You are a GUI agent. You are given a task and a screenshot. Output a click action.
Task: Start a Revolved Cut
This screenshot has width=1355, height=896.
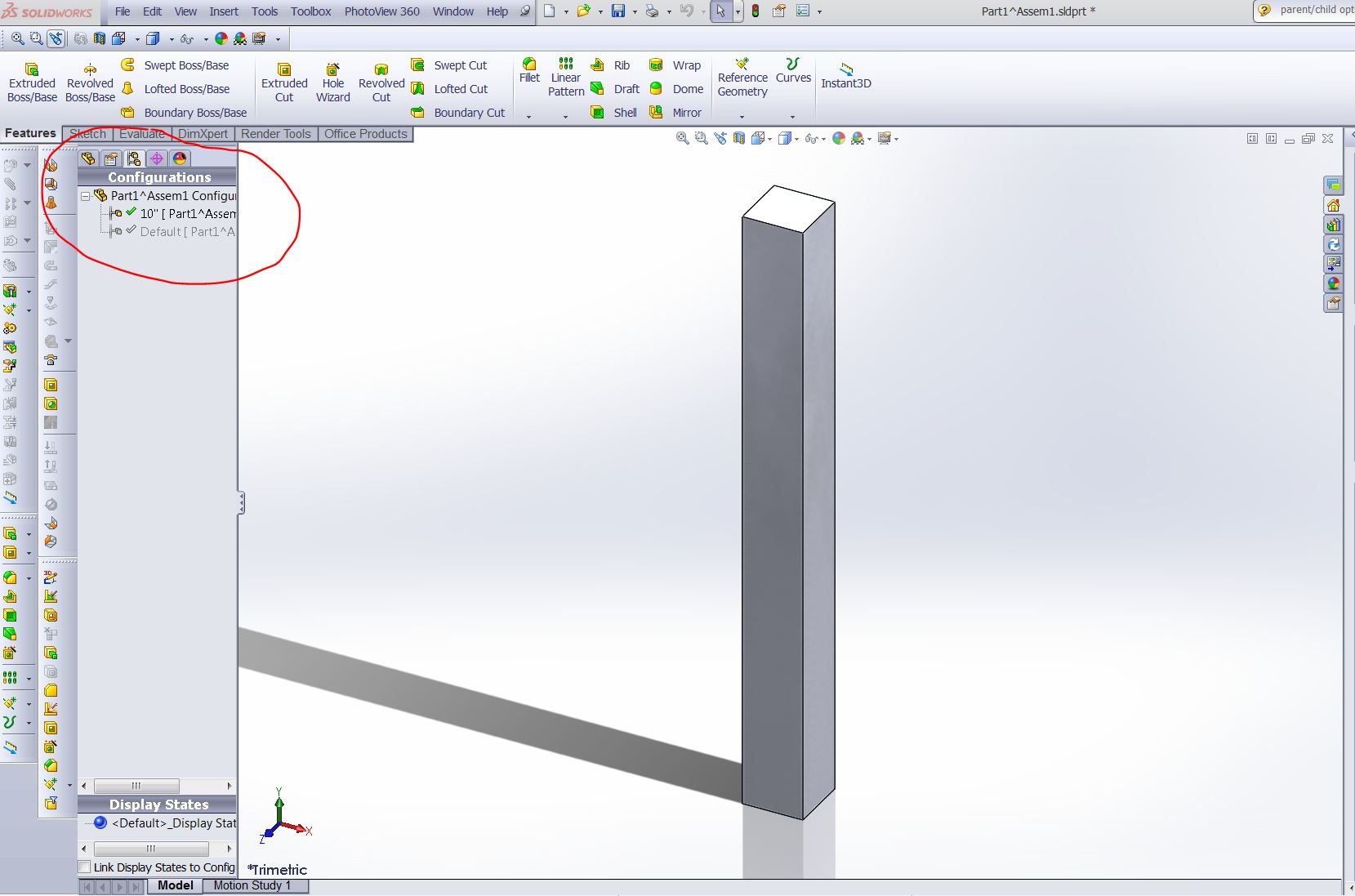pos(381,82)
